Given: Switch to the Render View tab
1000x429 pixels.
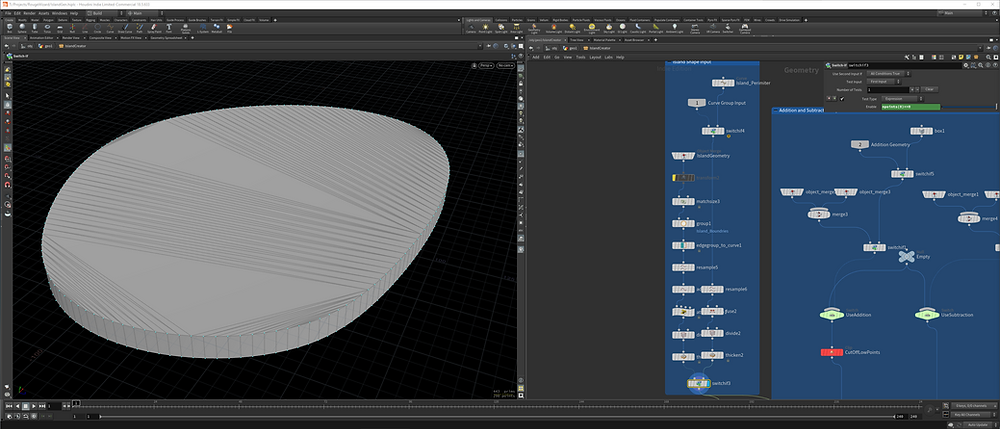Looking at the screenshot, I should (x=71, y=38).
